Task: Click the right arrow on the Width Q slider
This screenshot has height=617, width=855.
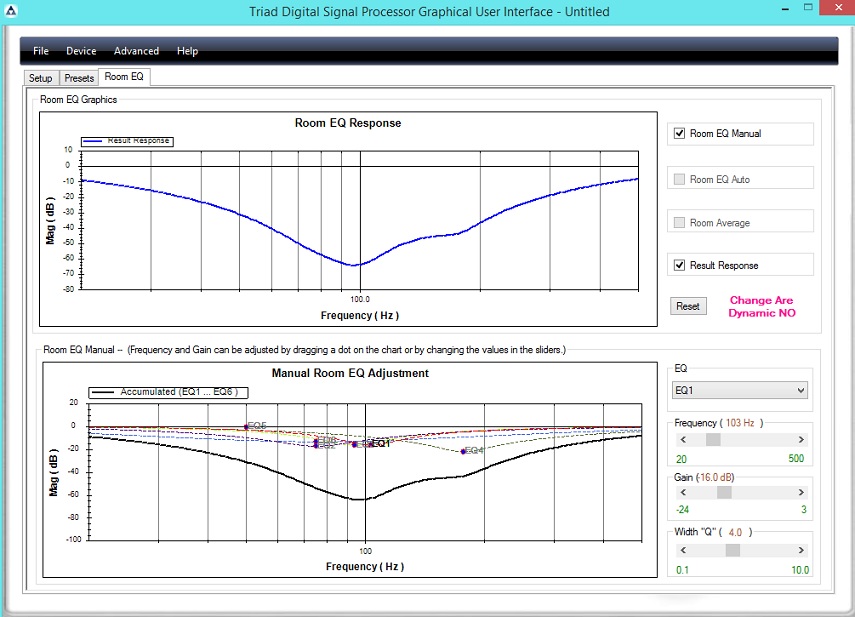Action: coord(800,549)
